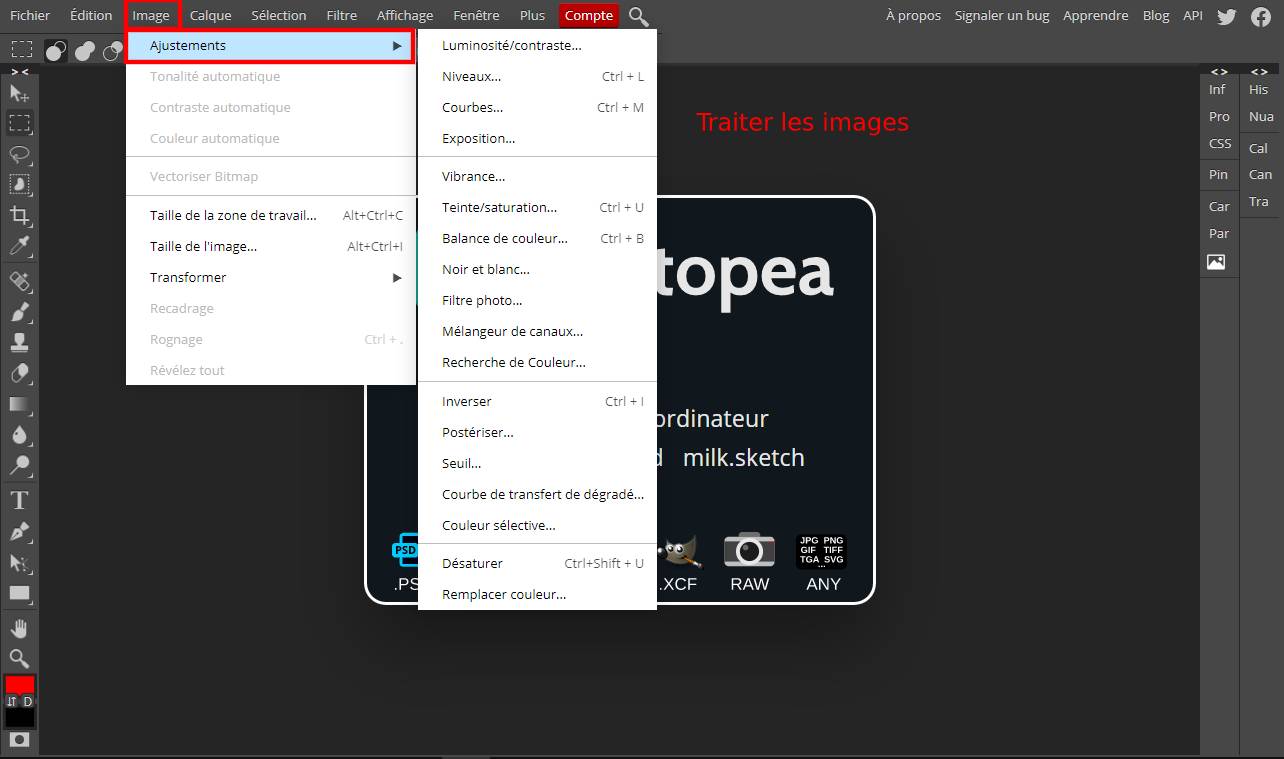
Task: Click the Compte button
Action: tap(589, 15)
